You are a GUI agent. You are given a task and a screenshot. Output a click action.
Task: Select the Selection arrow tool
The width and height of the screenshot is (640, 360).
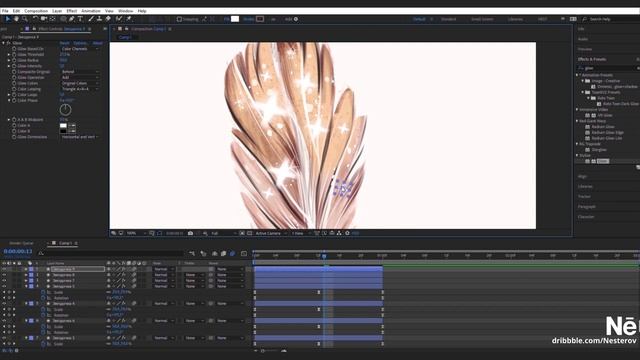point(8,19)
